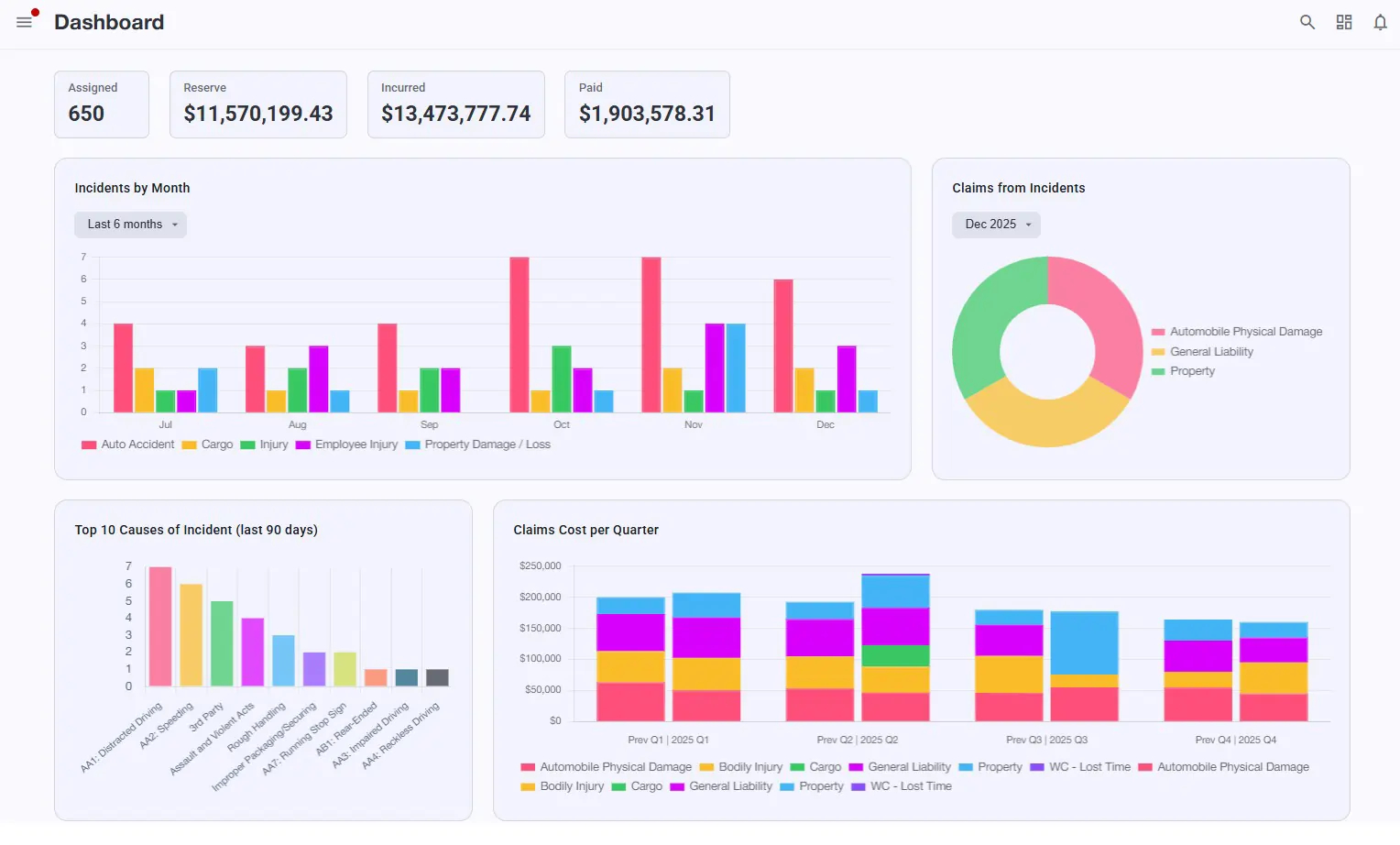
Task: Click the search magnifier icon
Action: 1307,22
